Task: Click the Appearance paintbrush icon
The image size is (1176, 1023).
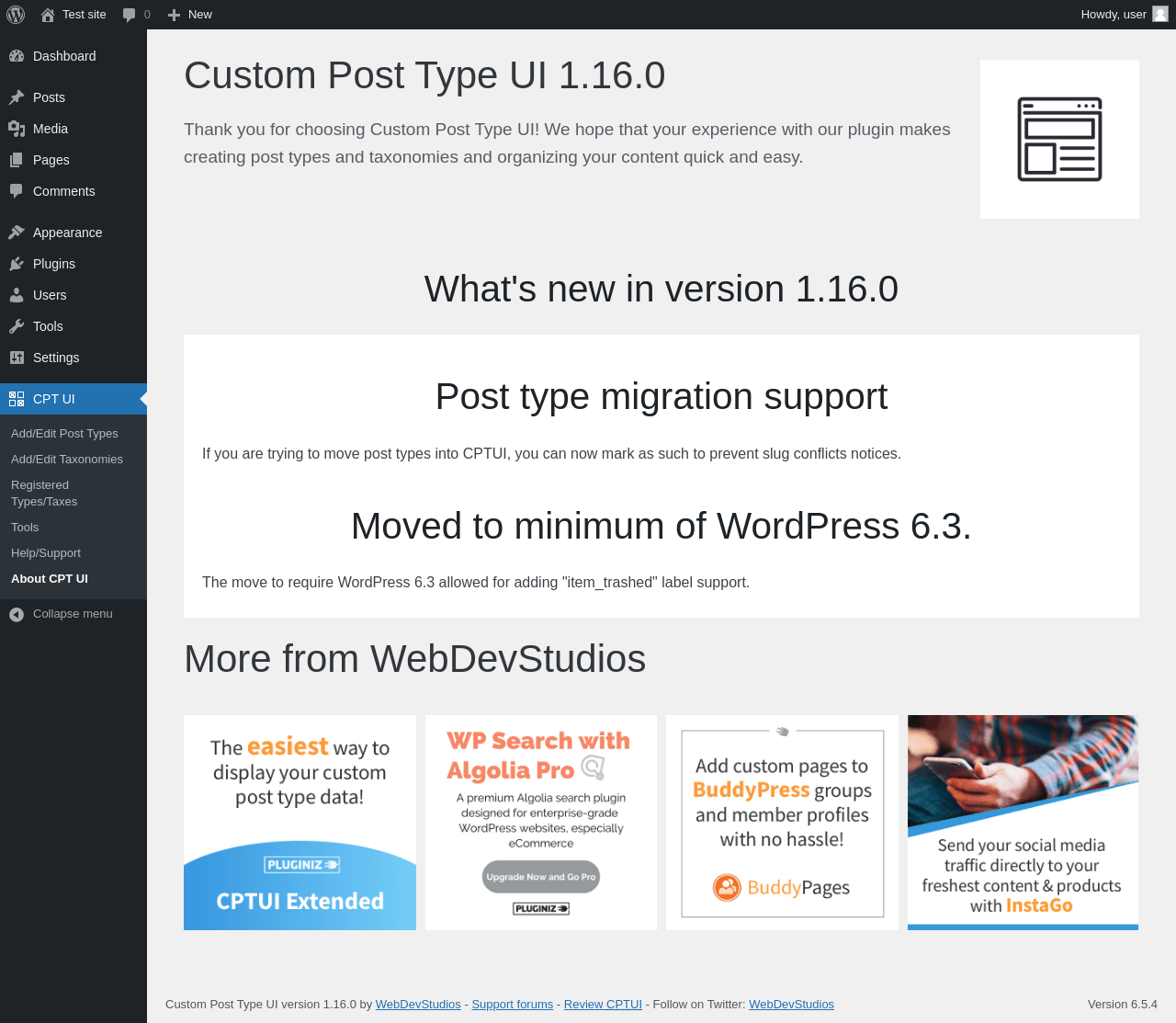Action: point(17,233)
